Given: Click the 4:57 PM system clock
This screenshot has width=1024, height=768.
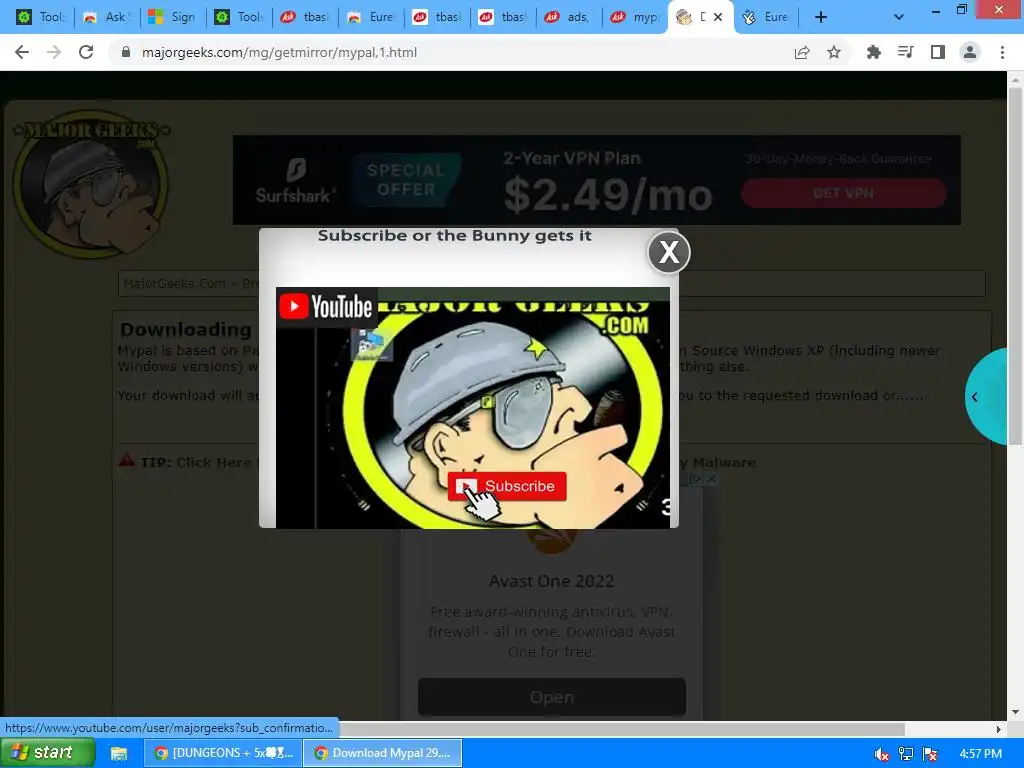Looking at the screenshot, I should [980, 754].
